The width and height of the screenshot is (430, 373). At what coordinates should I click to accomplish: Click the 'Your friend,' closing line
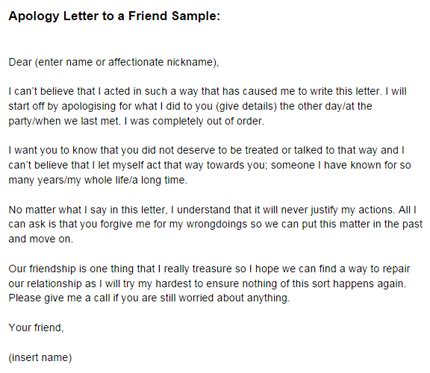(36, 328)
